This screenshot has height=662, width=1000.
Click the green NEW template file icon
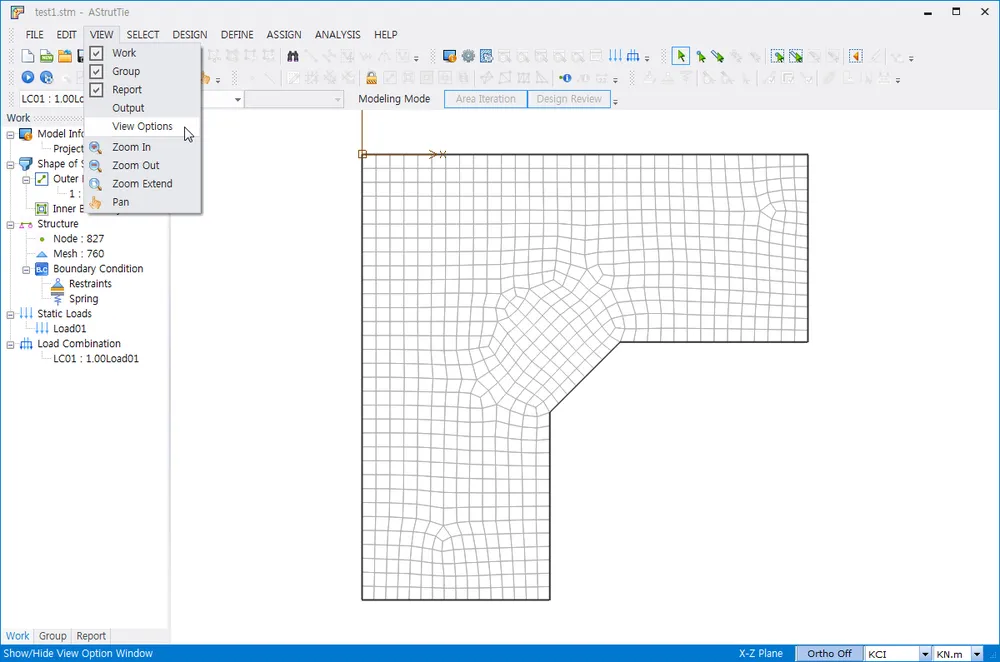coord(47,56)
